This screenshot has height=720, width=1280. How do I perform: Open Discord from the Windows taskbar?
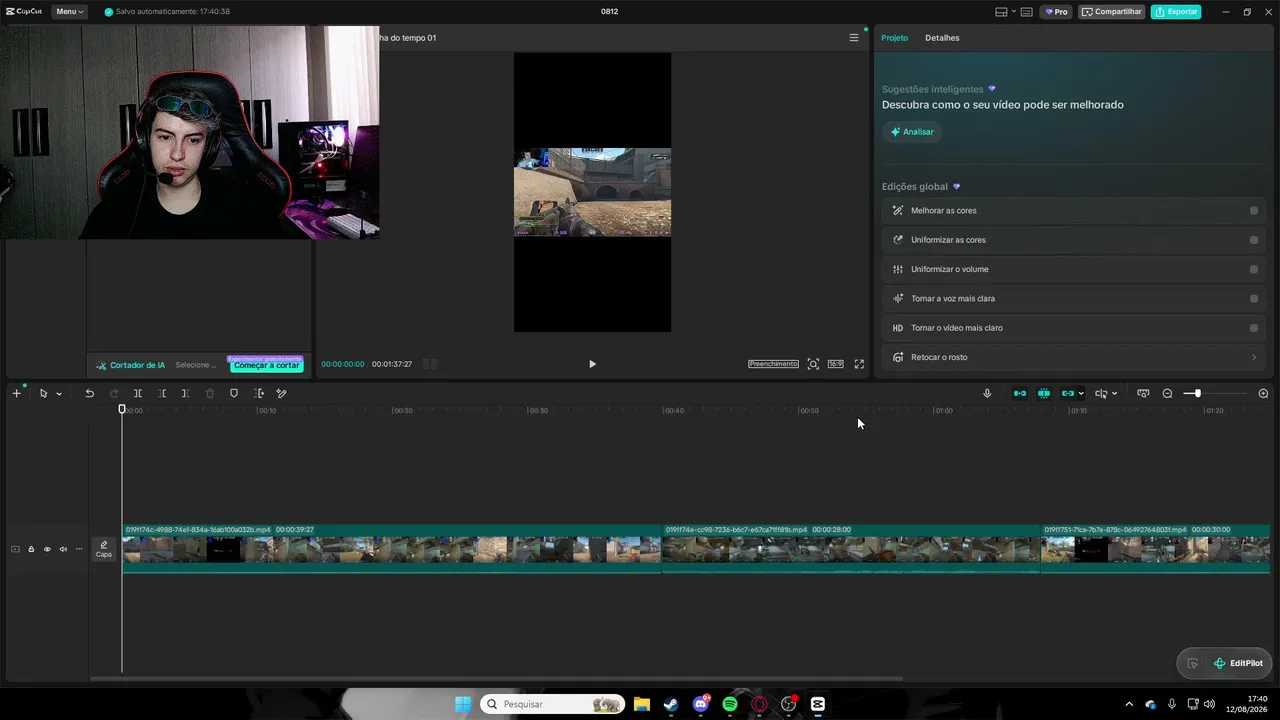point(701,704)
